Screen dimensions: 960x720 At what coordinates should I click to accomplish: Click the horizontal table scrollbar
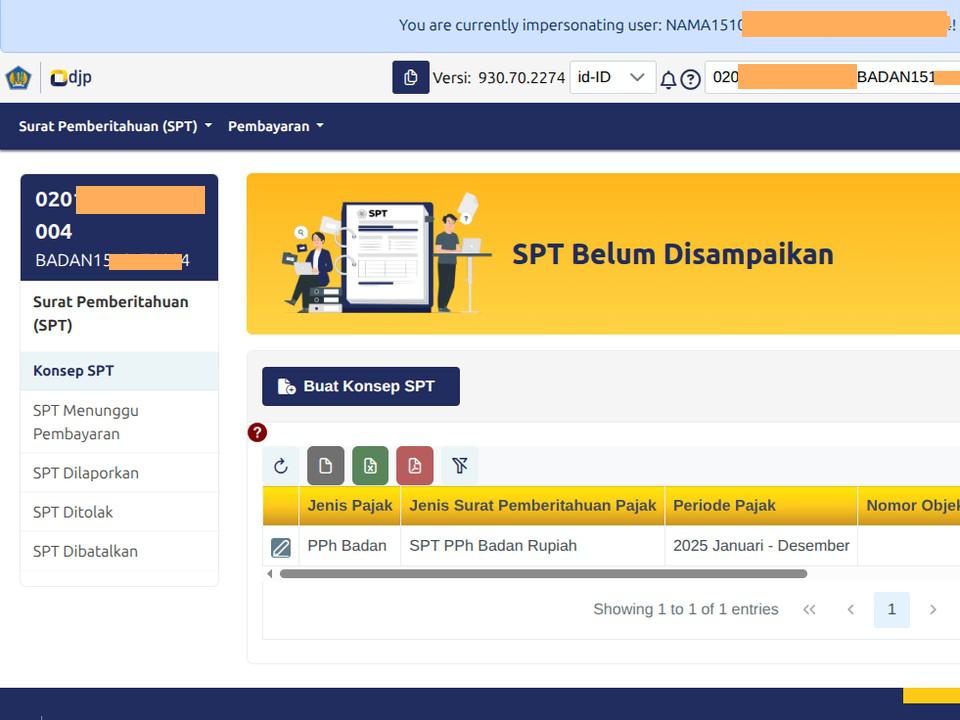point(543,574)
